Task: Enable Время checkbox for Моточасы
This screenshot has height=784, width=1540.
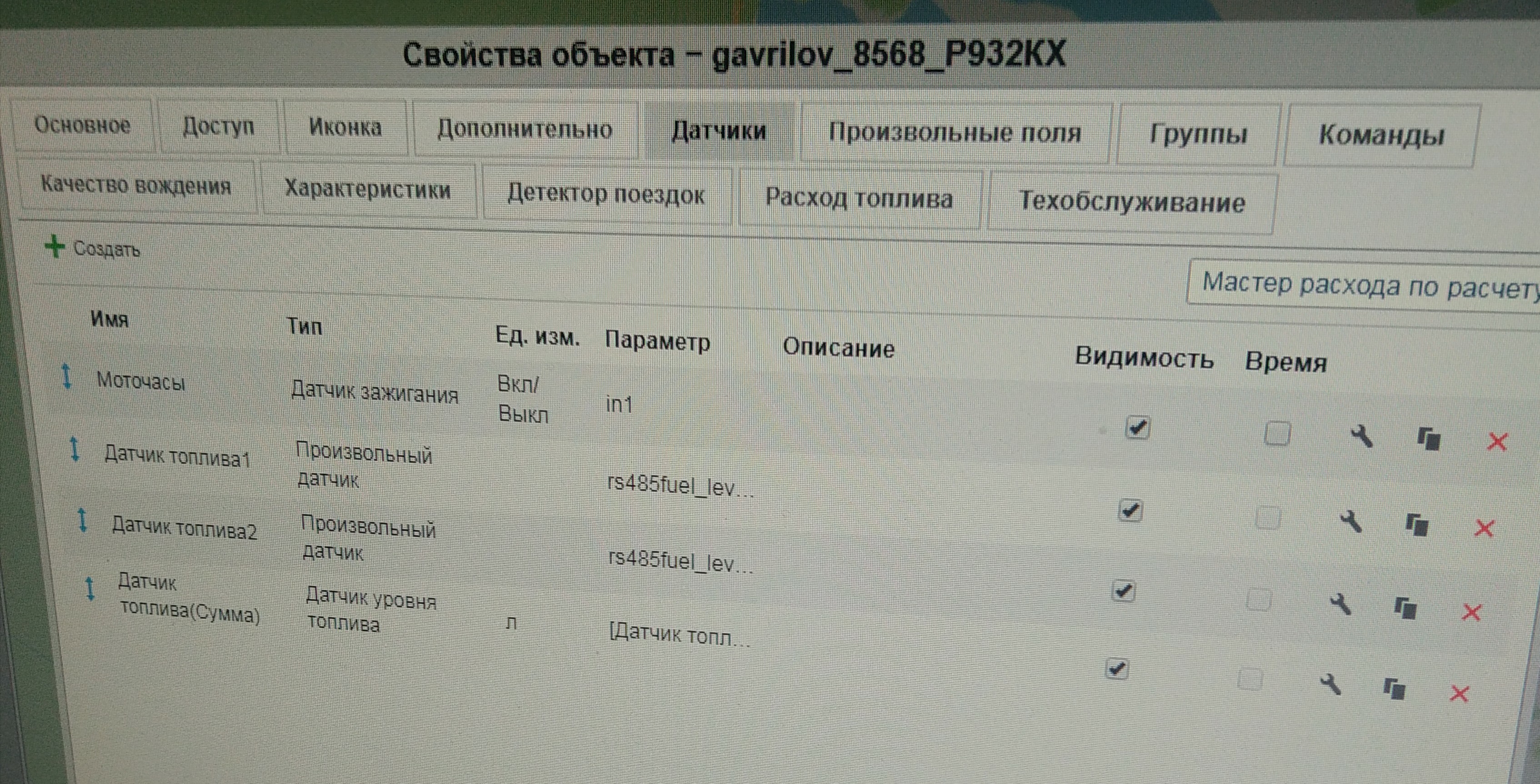Action: click(x=1277, y=434)
